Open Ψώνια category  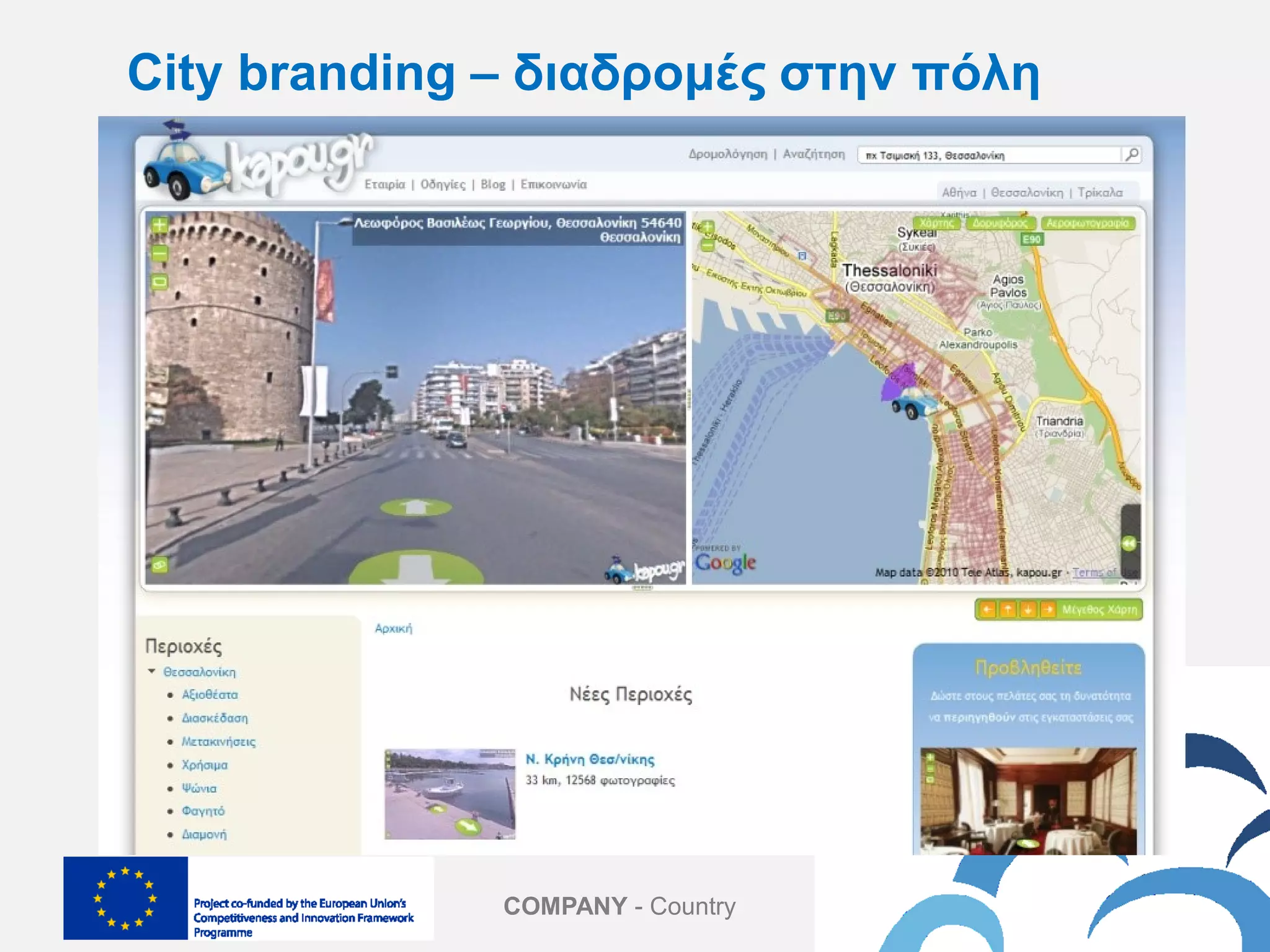199,788
